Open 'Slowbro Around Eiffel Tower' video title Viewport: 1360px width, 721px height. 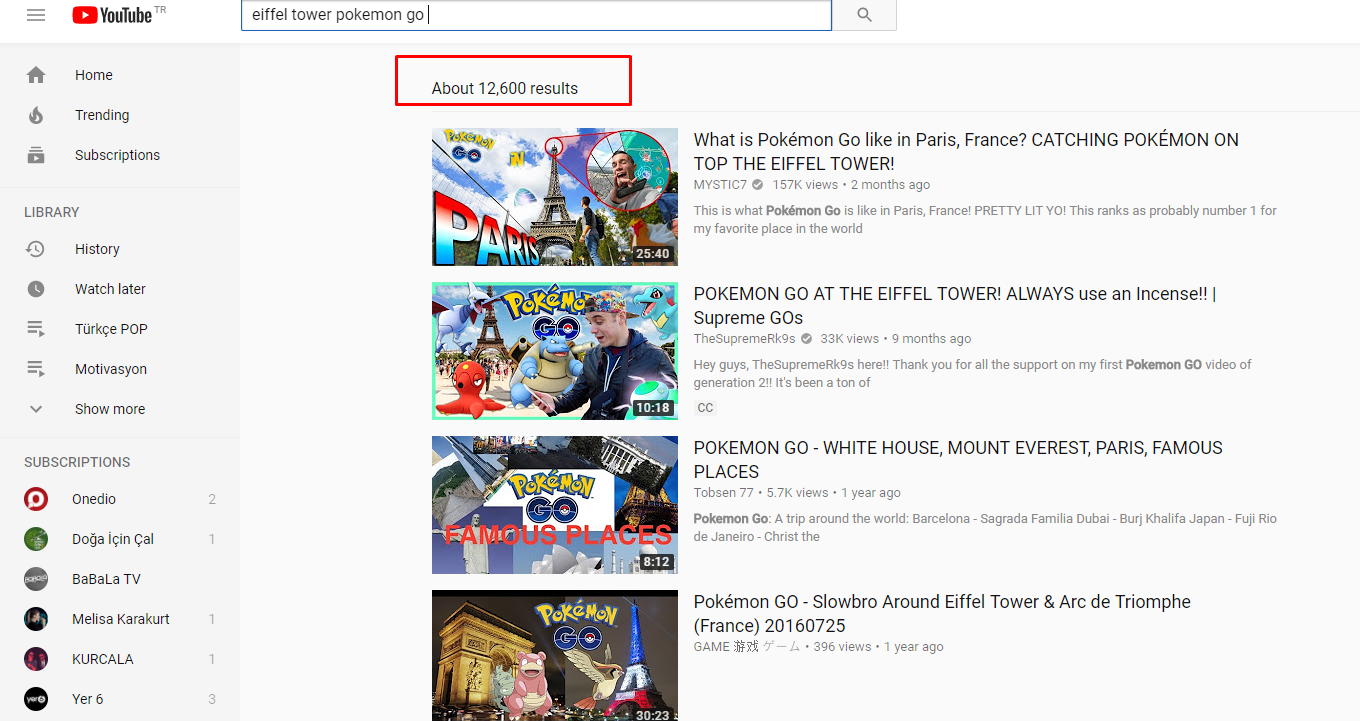pos(942,614)
